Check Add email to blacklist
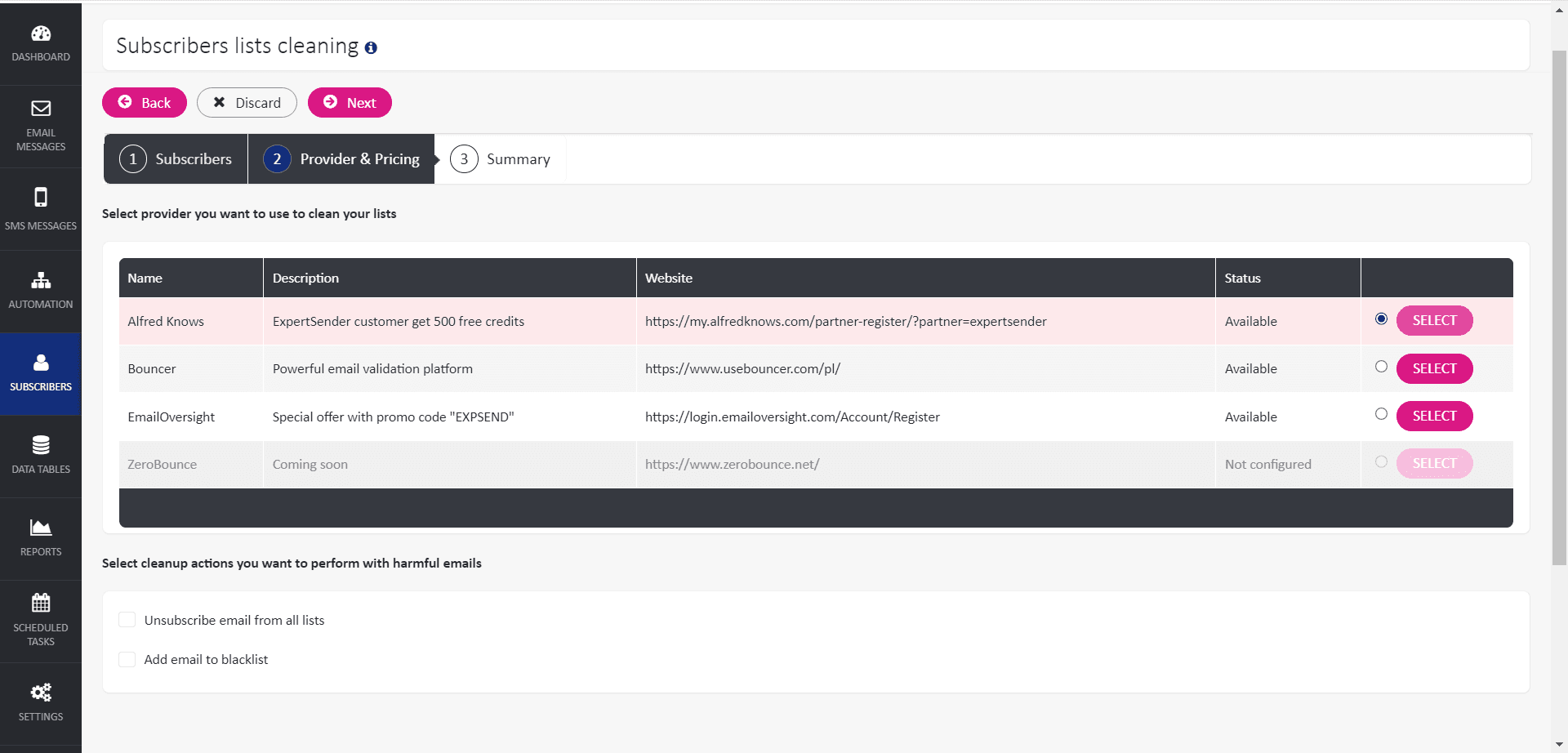Viewport: 1568px width, 753px height. (x=127, y=659)
